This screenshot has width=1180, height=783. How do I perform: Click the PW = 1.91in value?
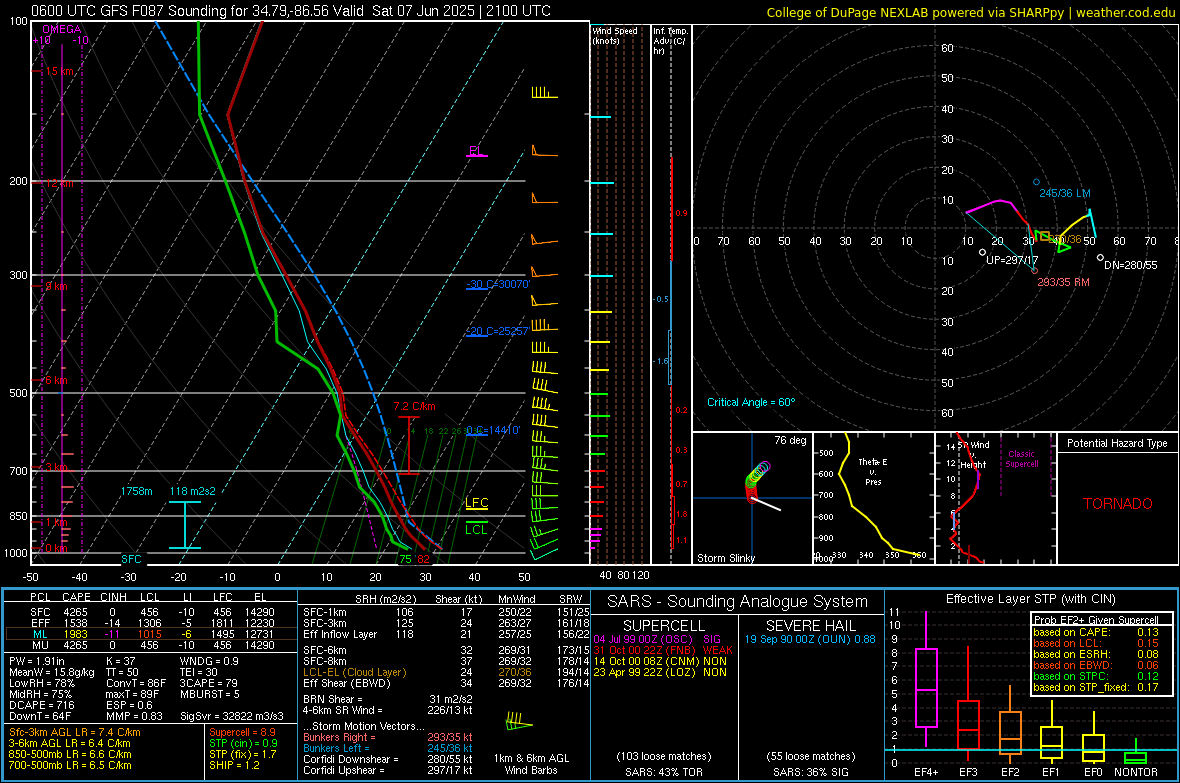coord(37,661)
